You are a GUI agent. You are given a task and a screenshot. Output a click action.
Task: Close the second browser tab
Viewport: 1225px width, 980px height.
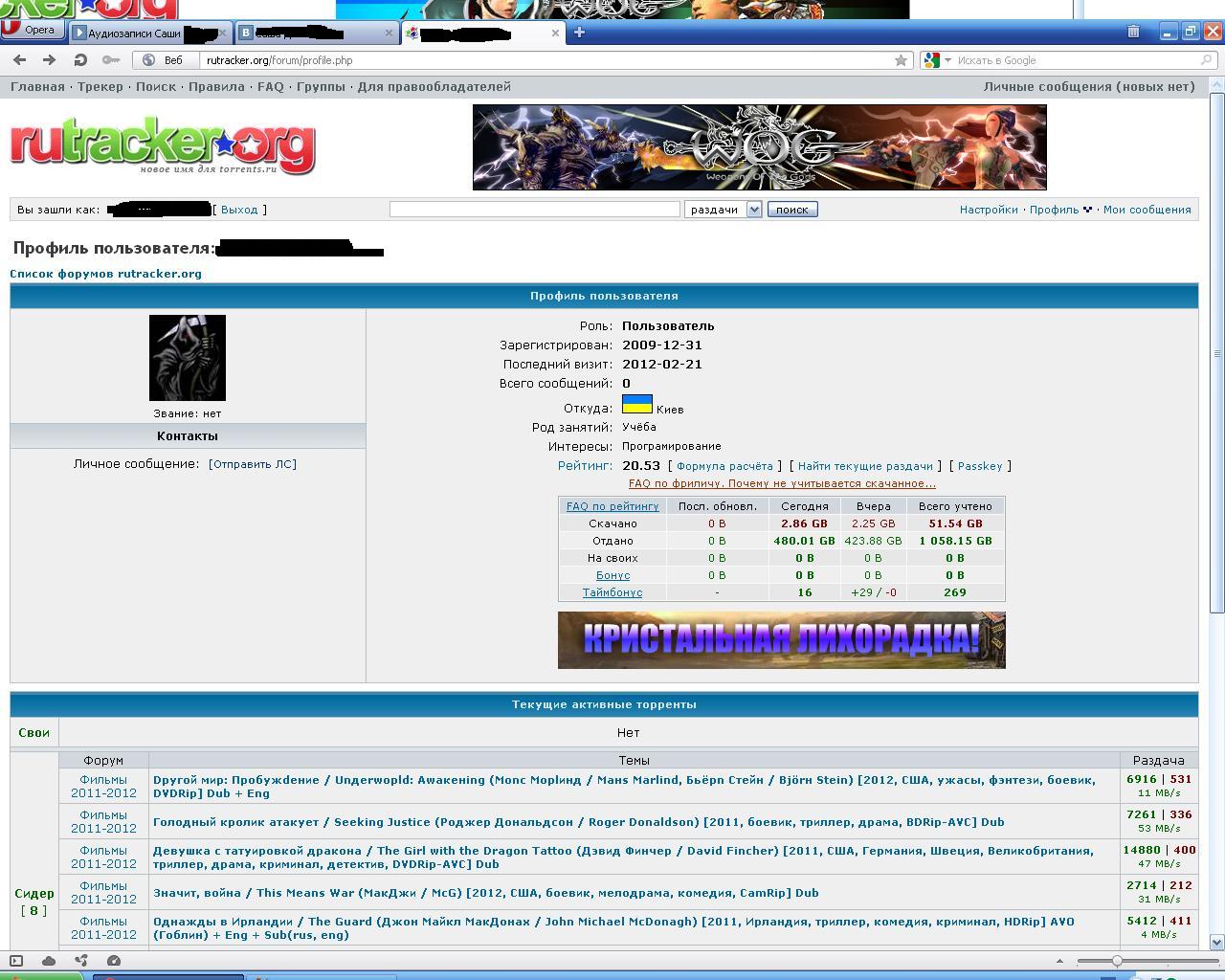click(x=389, y=33)
